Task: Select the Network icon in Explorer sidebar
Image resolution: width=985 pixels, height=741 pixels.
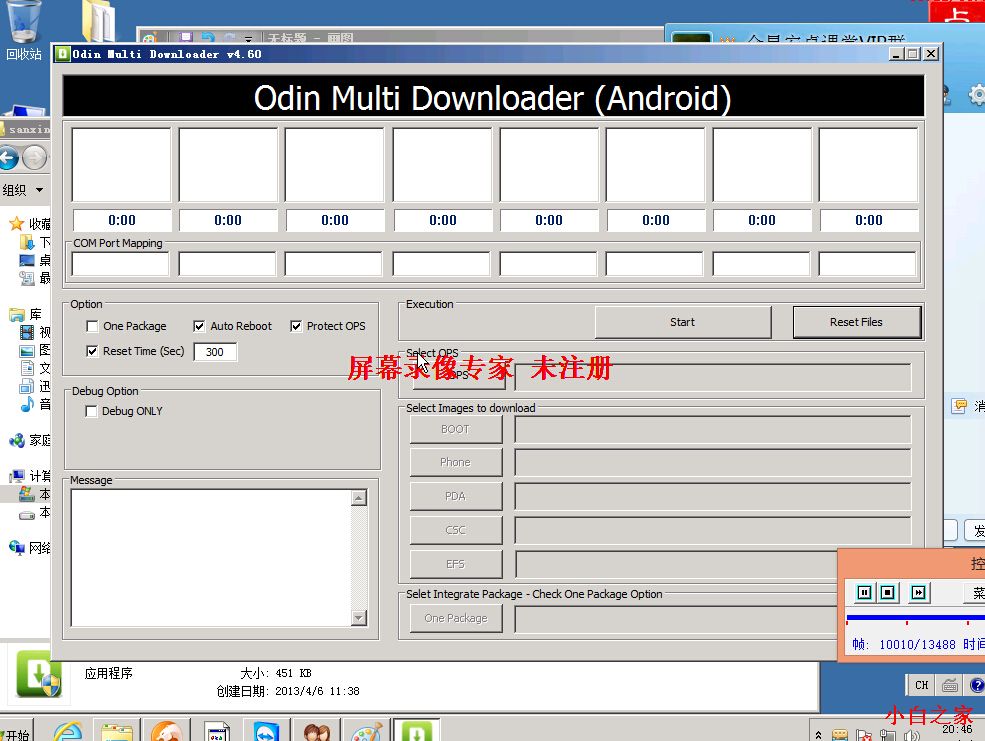Action: coord(17,548)
